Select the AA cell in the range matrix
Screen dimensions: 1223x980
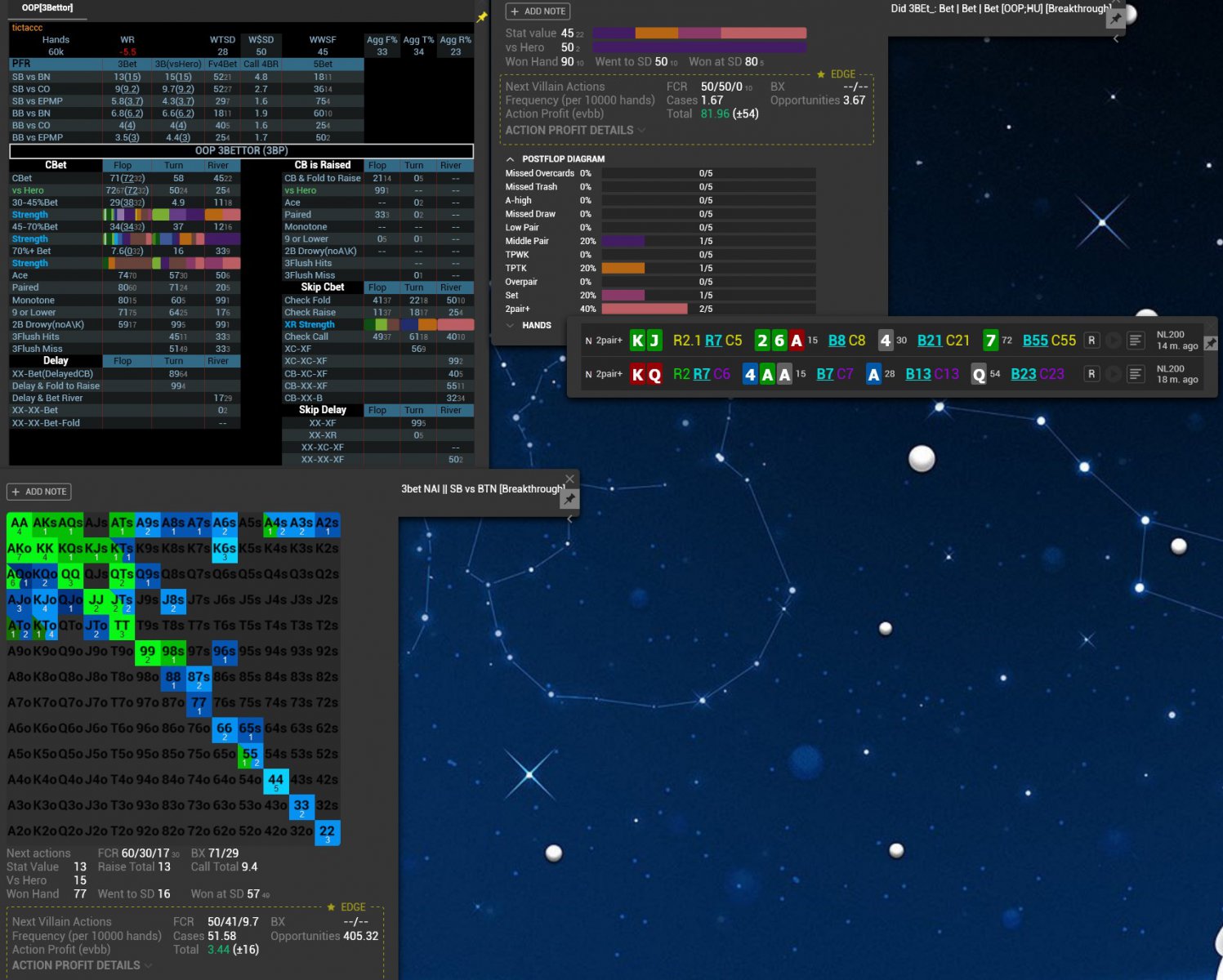coord(19,524)
